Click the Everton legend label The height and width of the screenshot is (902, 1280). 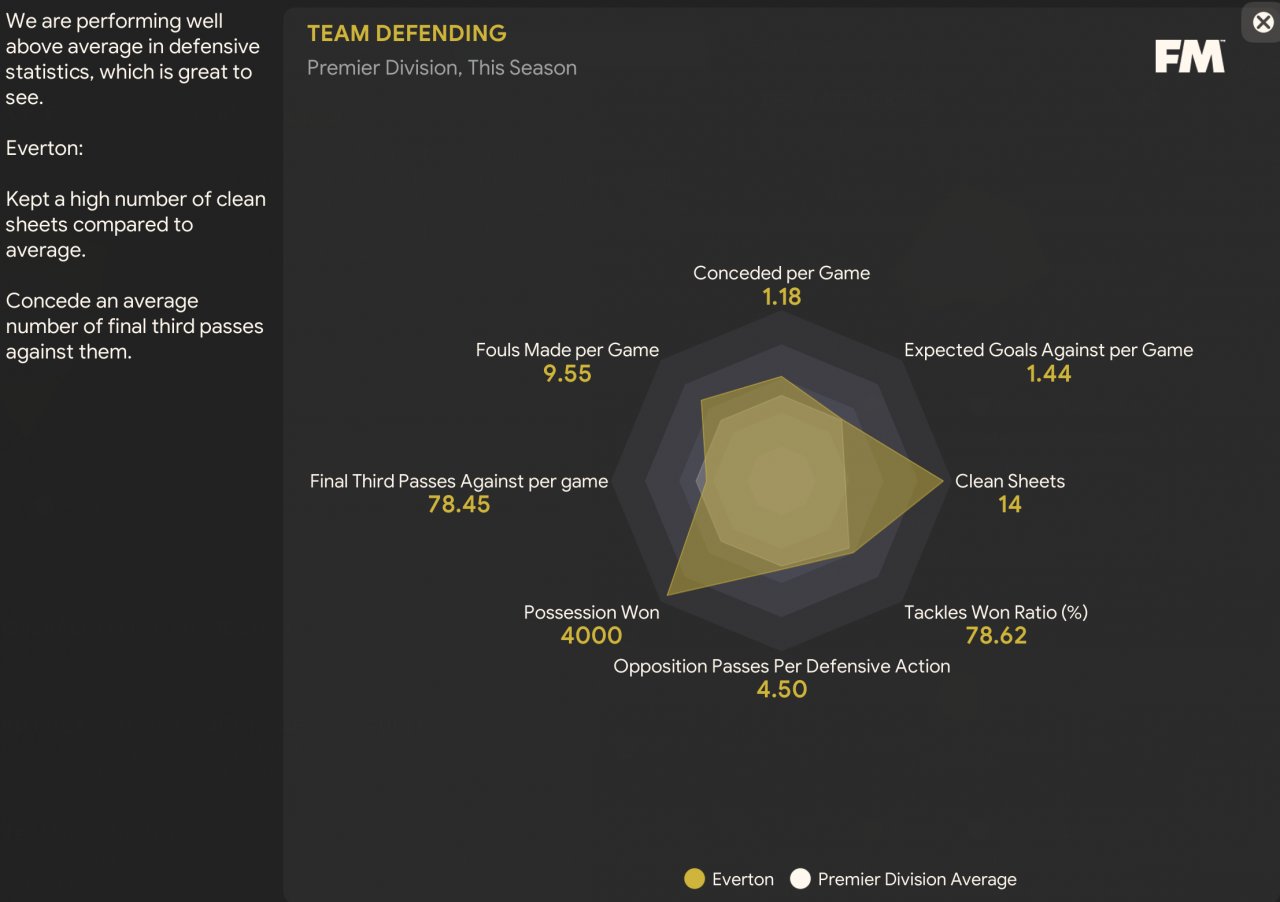pyautogui.click(x=742, y=879)
